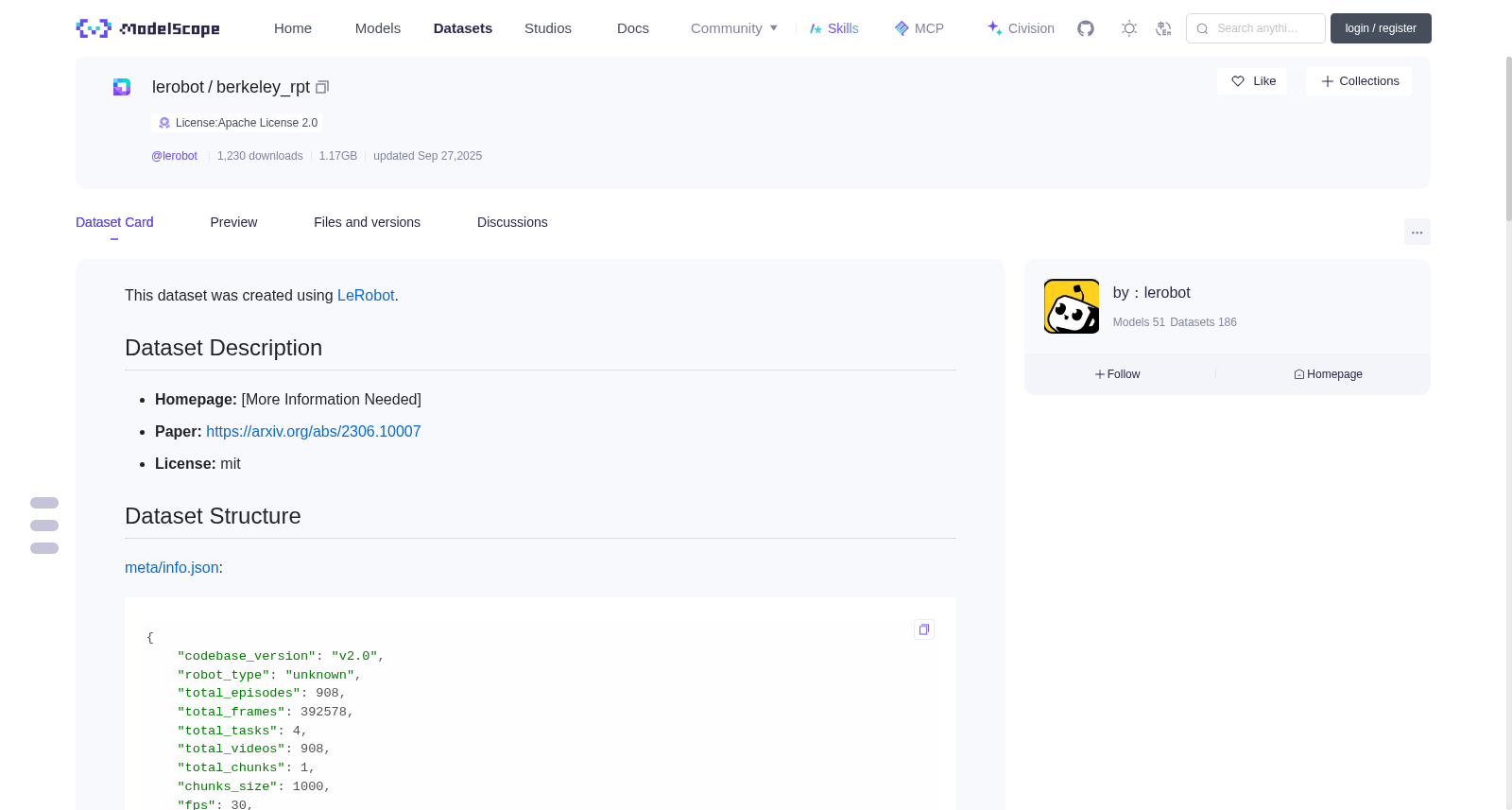Open the Datasets menu item
The height and width of the screenshot is (810, 1512).
(x=463, y=28)
